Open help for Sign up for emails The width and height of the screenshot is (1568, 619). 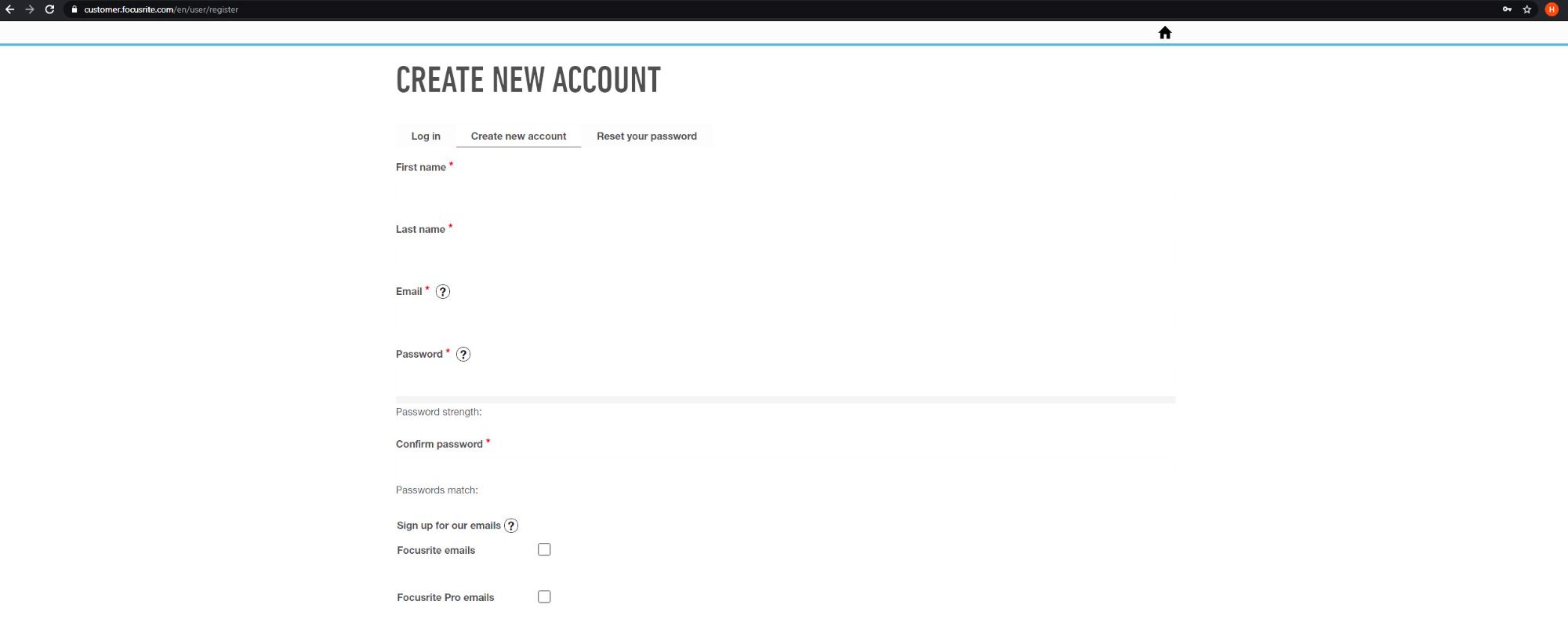[x=511, y=526]
